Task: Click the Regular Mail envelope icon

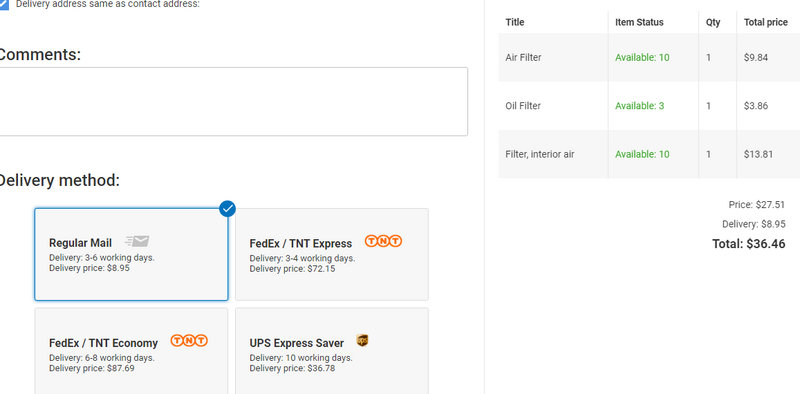Action: pos(137,241)
